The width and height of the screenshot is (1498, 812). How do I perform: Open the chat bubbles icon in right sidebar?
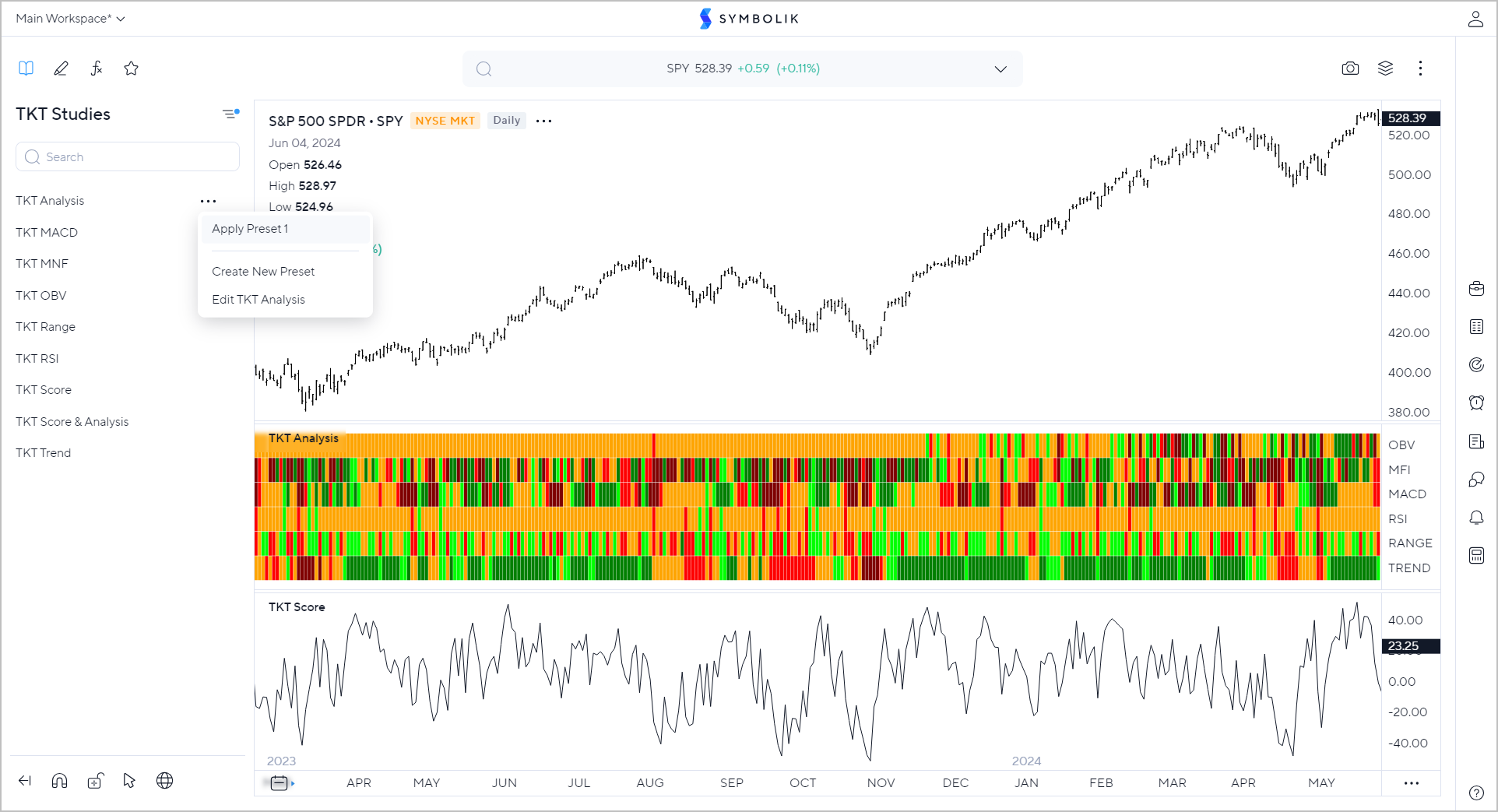click(1476, 480)
